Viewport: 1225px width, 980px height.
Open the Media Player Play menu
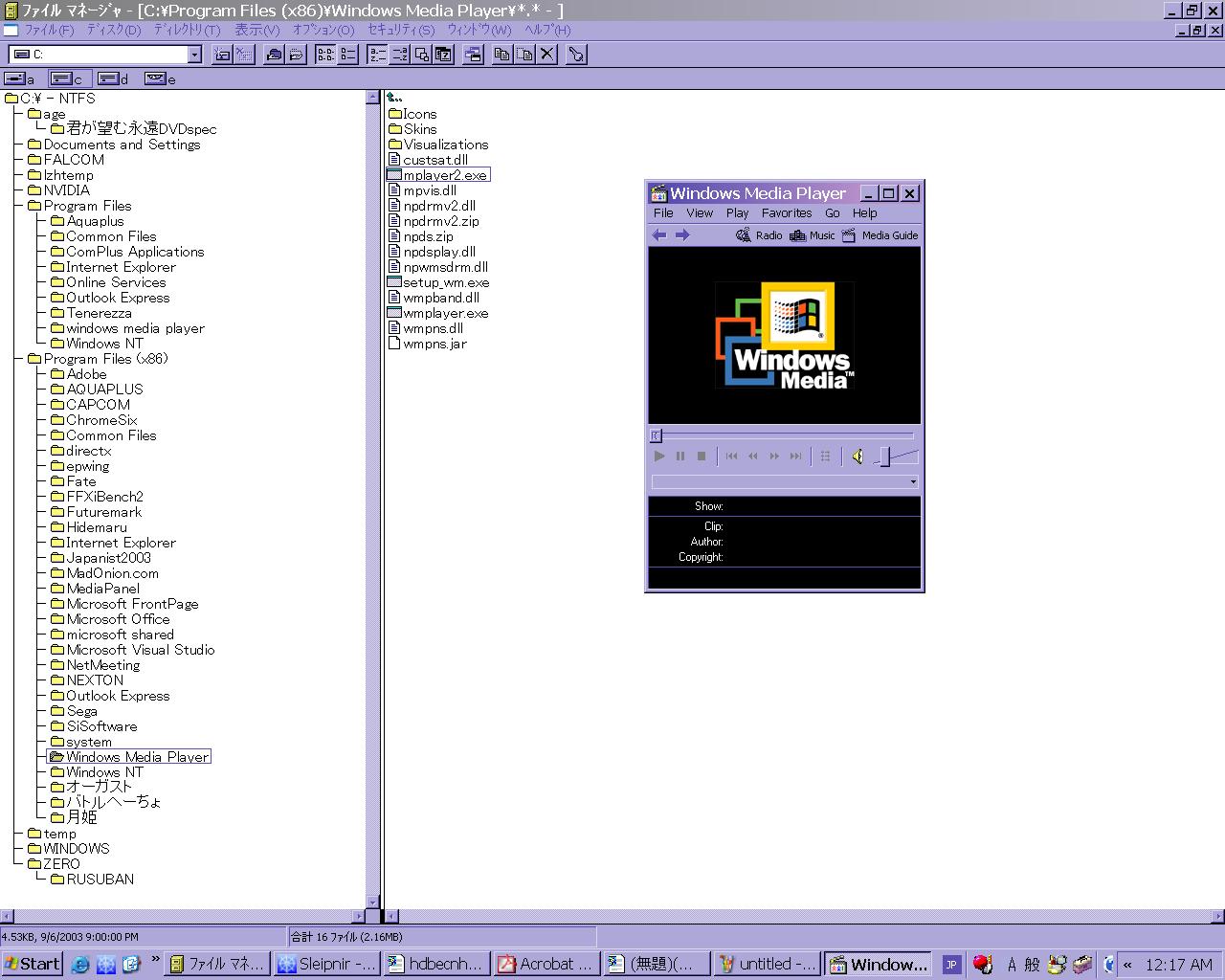(737, 213)
